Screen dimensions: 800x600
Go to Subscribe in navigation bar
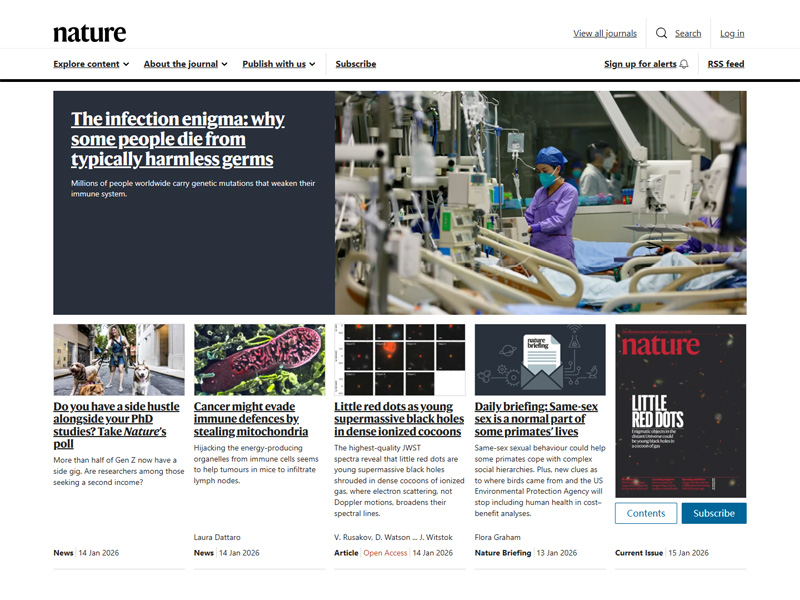[x=356, y=64]
